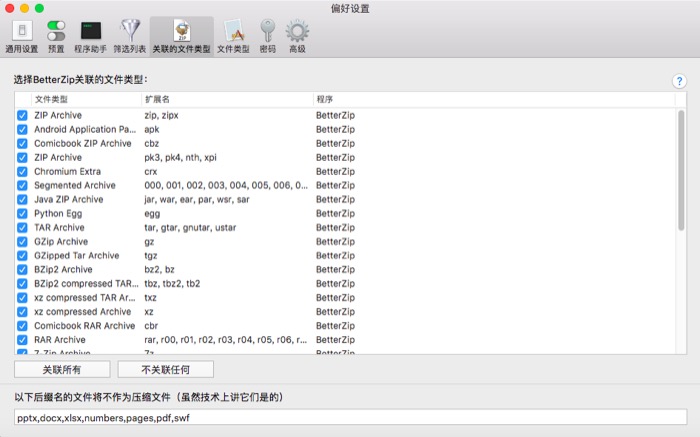Click the 'txz' extension cell
Screen dimensions: 700x437
tap(150, 298)
